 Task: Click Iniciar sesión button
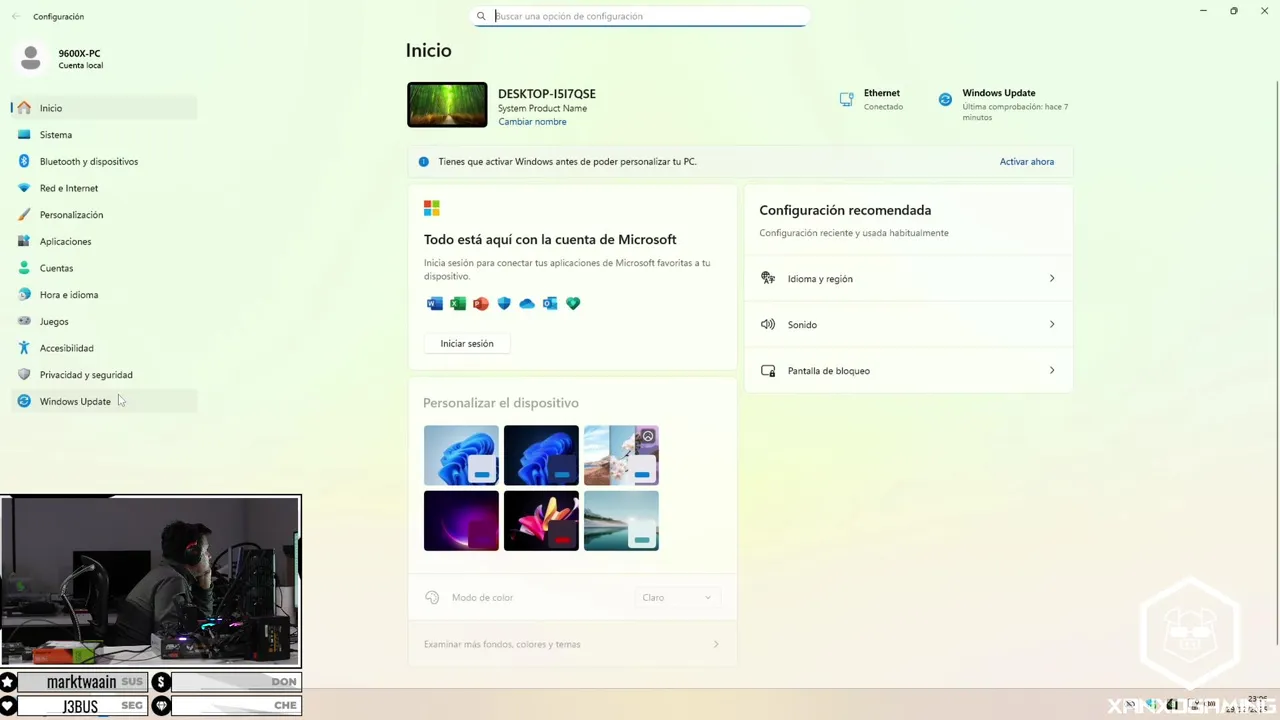tap(467, 343)
